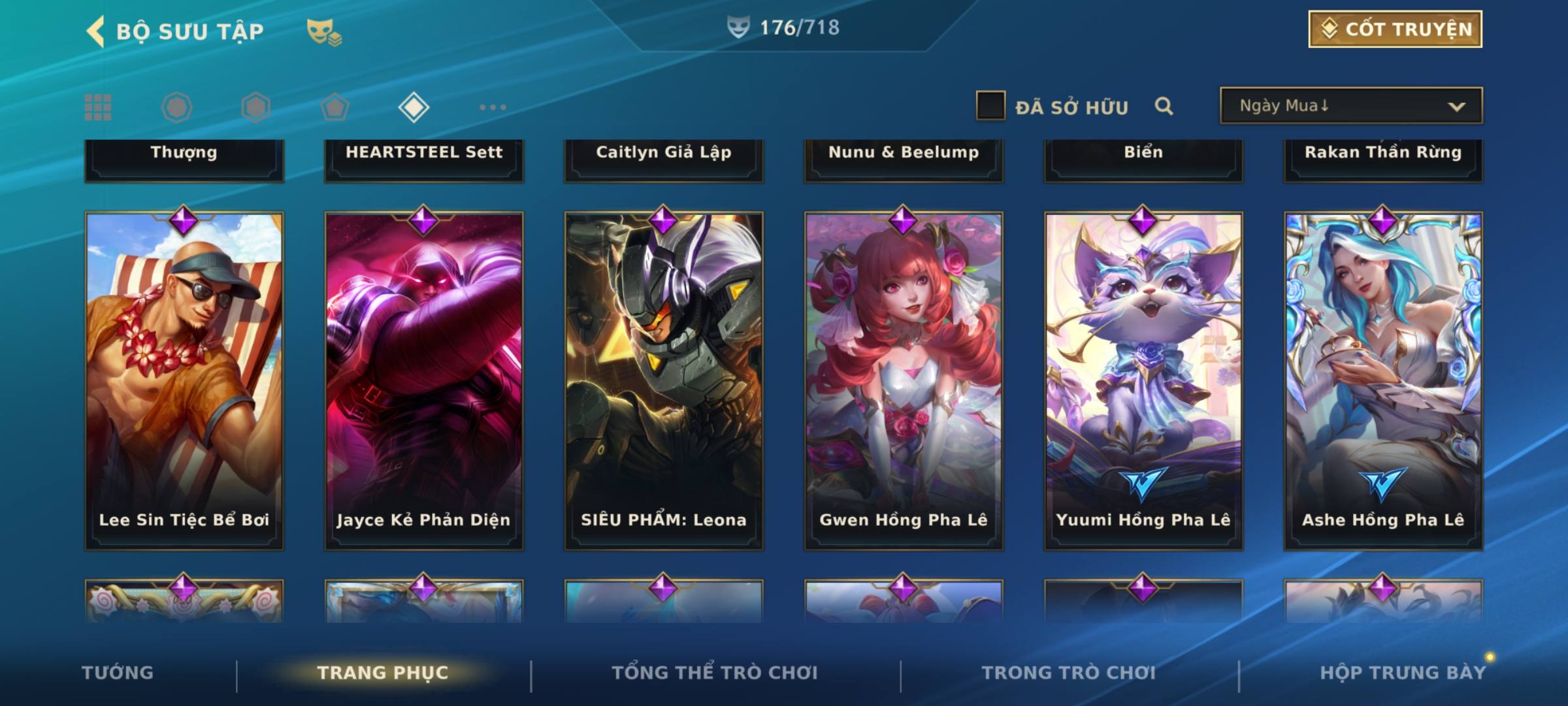Viewport: 1568px width, 706px height.
Task: Select the diamond rarity filter icon
Action: [x=414, y=107]
